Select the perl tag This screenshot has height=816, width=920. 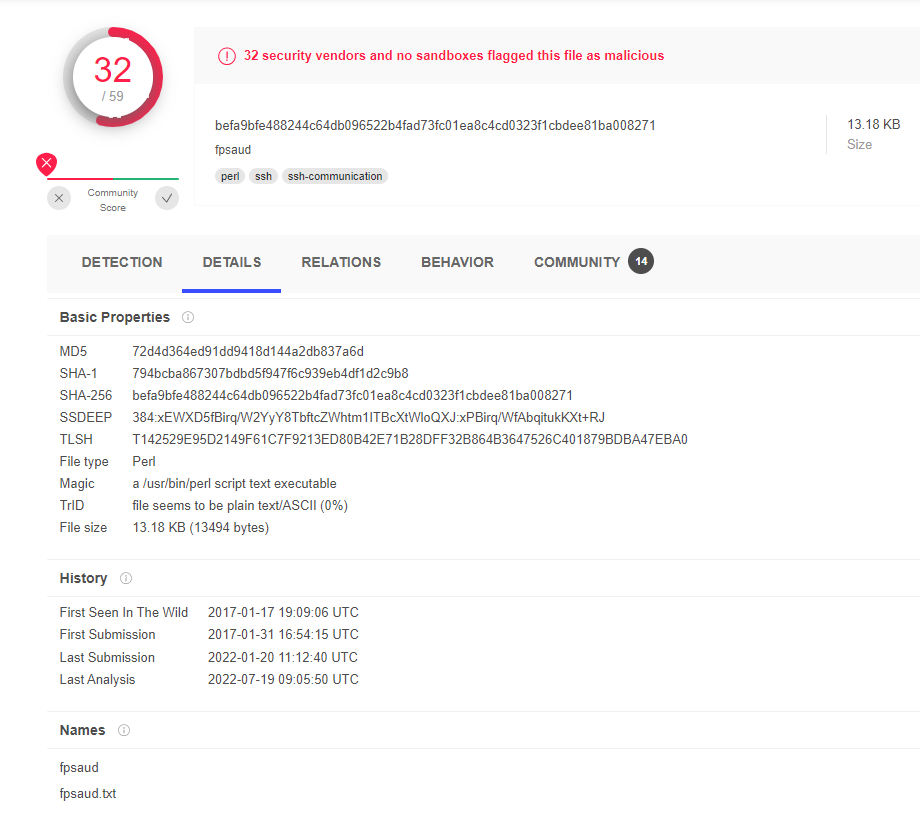coord(230,176)
